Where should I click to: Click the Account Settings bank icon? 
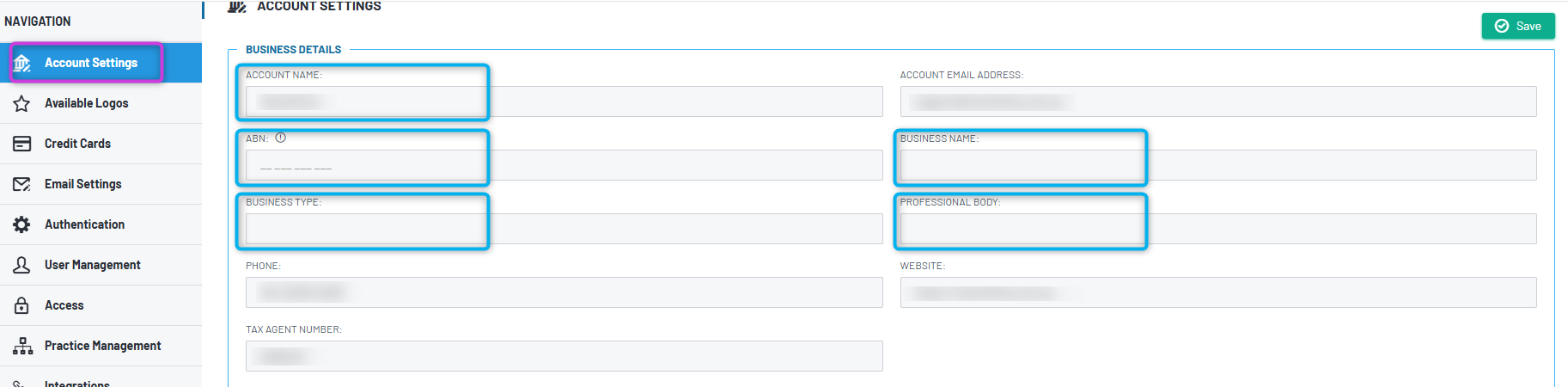point(22,63)
